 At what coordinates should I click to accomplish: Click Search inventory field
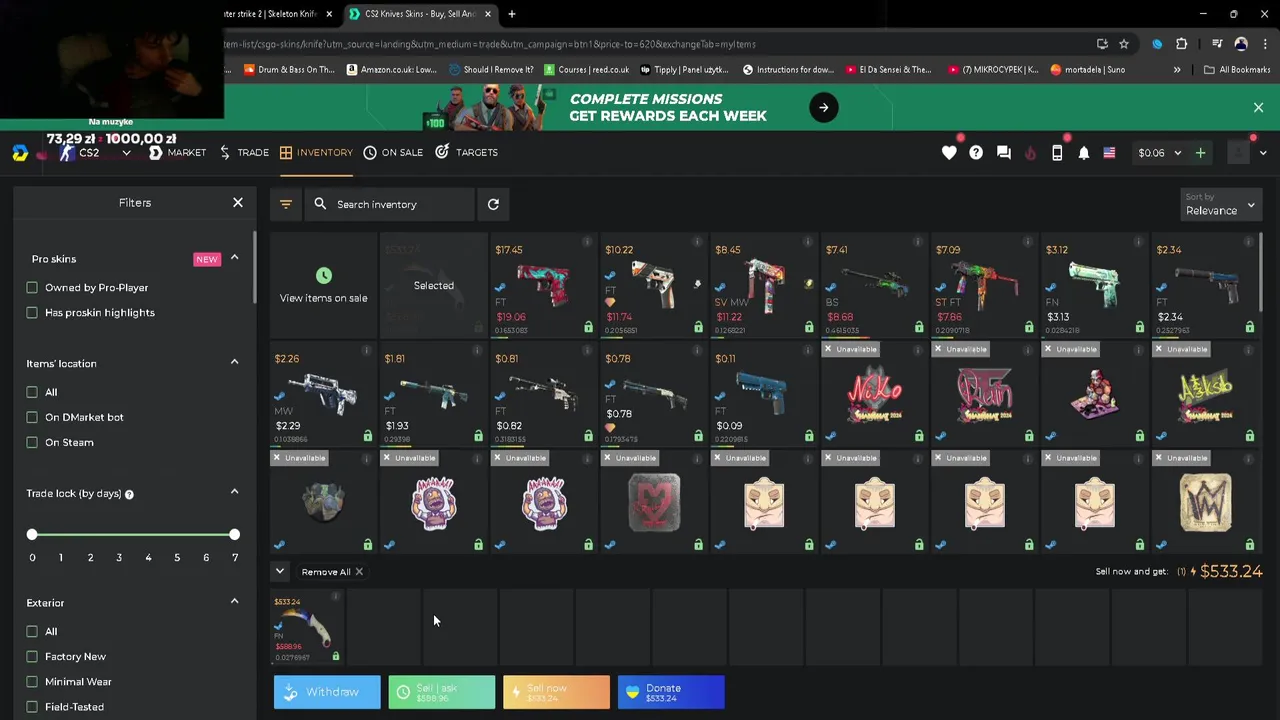tap(390, 204)
